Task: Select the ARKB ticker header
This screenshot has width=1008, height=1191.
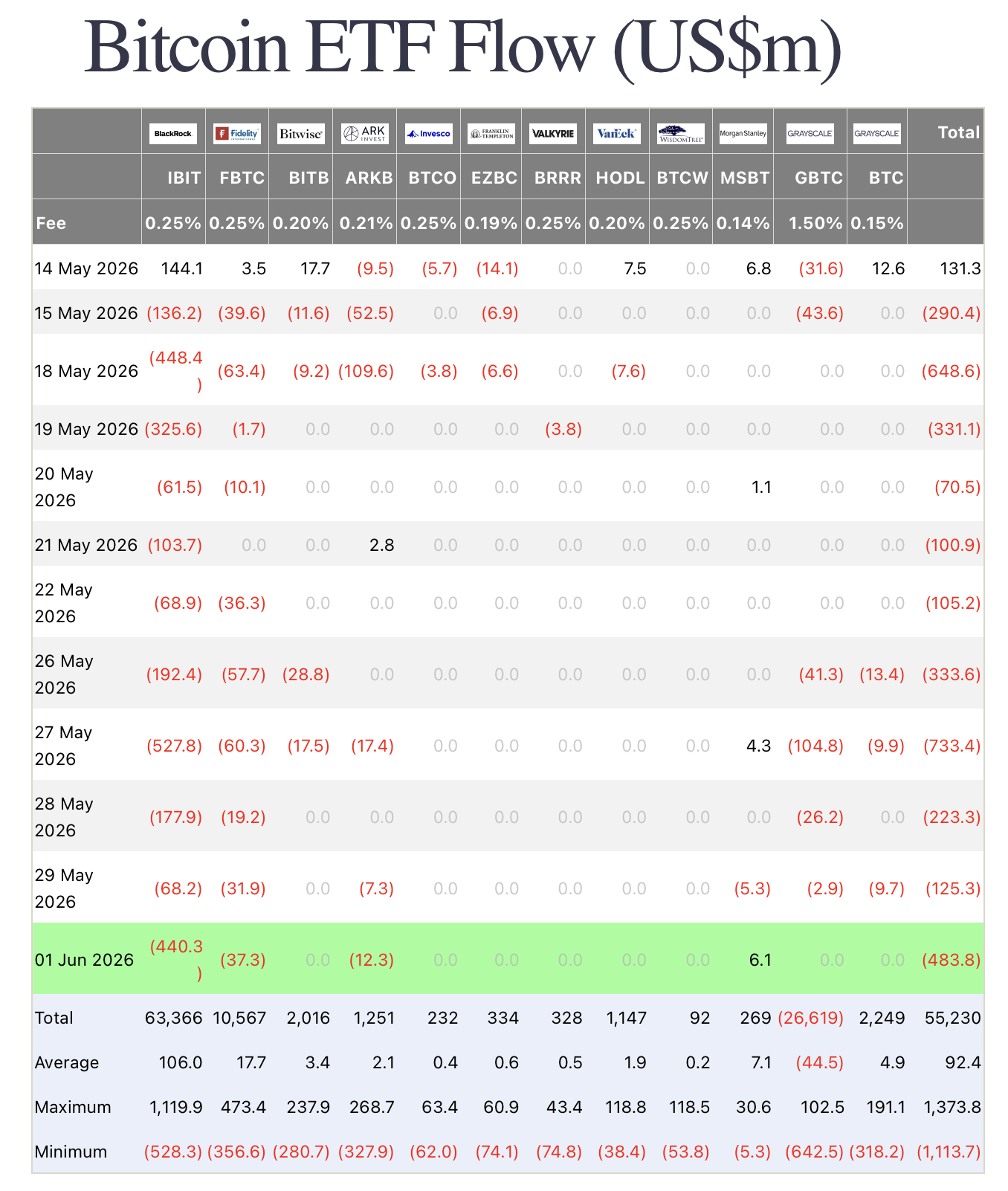Action: click(x=369, y=178)
